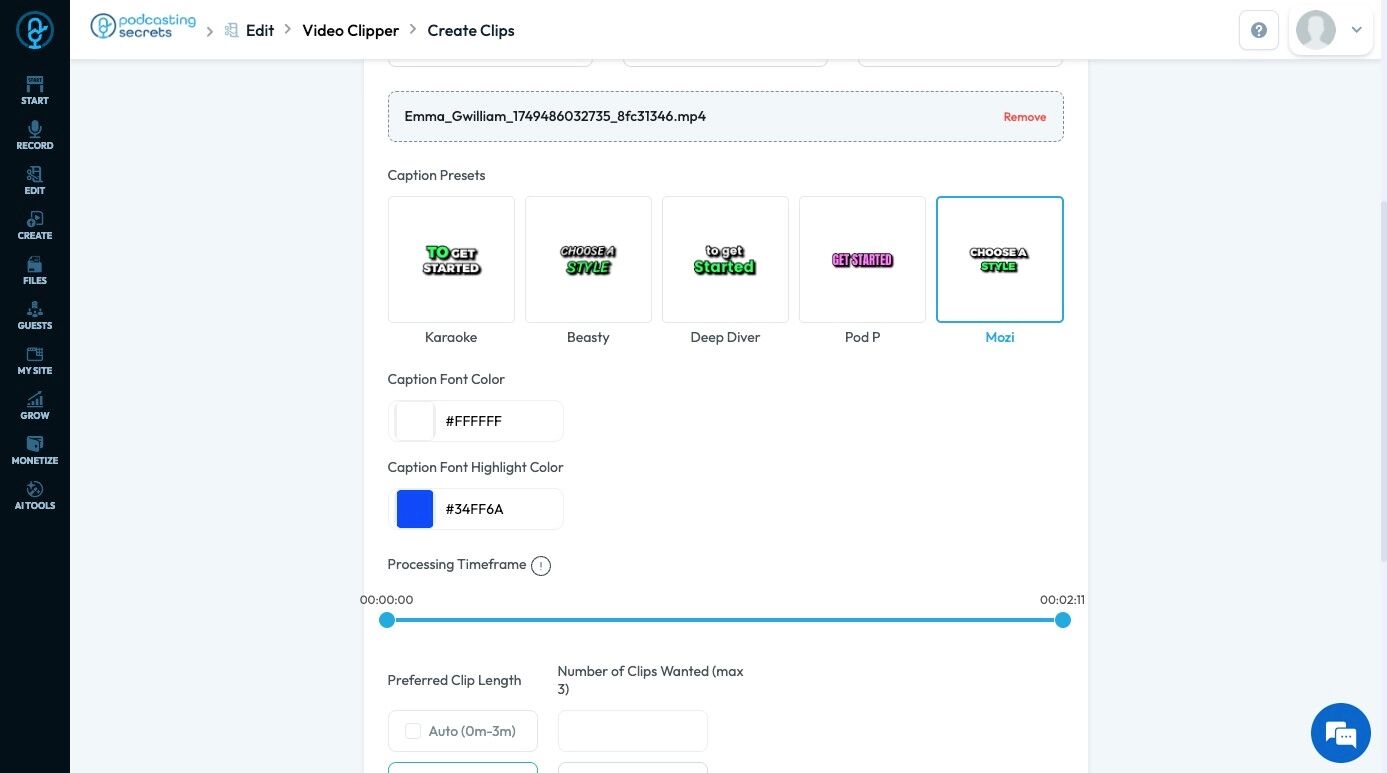Viewport: 1387px width, 773px height.
Task: Go to FILES in the sidebar
Action: pos(35,270)
